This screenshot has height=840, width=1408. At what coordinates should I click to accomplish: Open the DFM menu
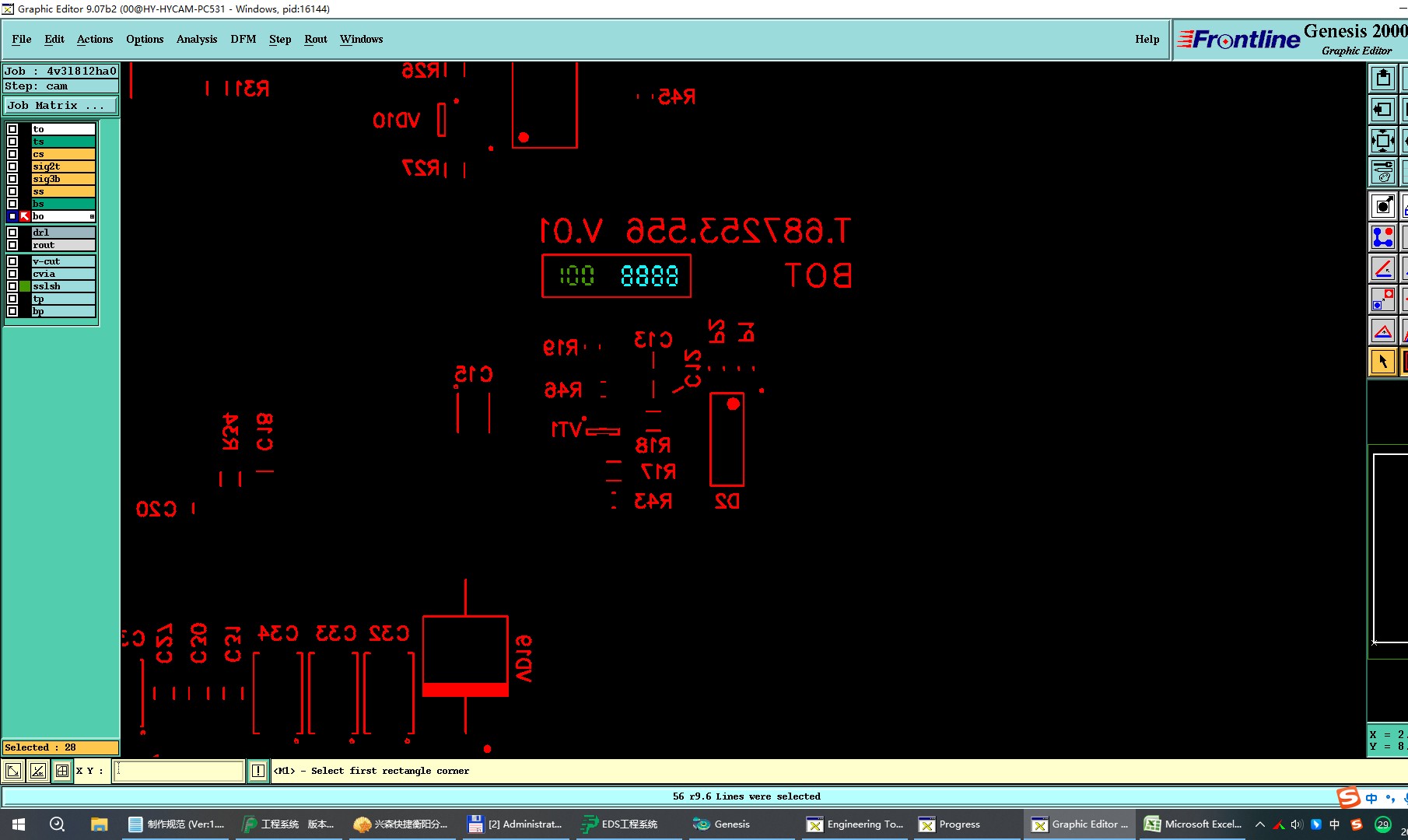[x=243, y=39]
